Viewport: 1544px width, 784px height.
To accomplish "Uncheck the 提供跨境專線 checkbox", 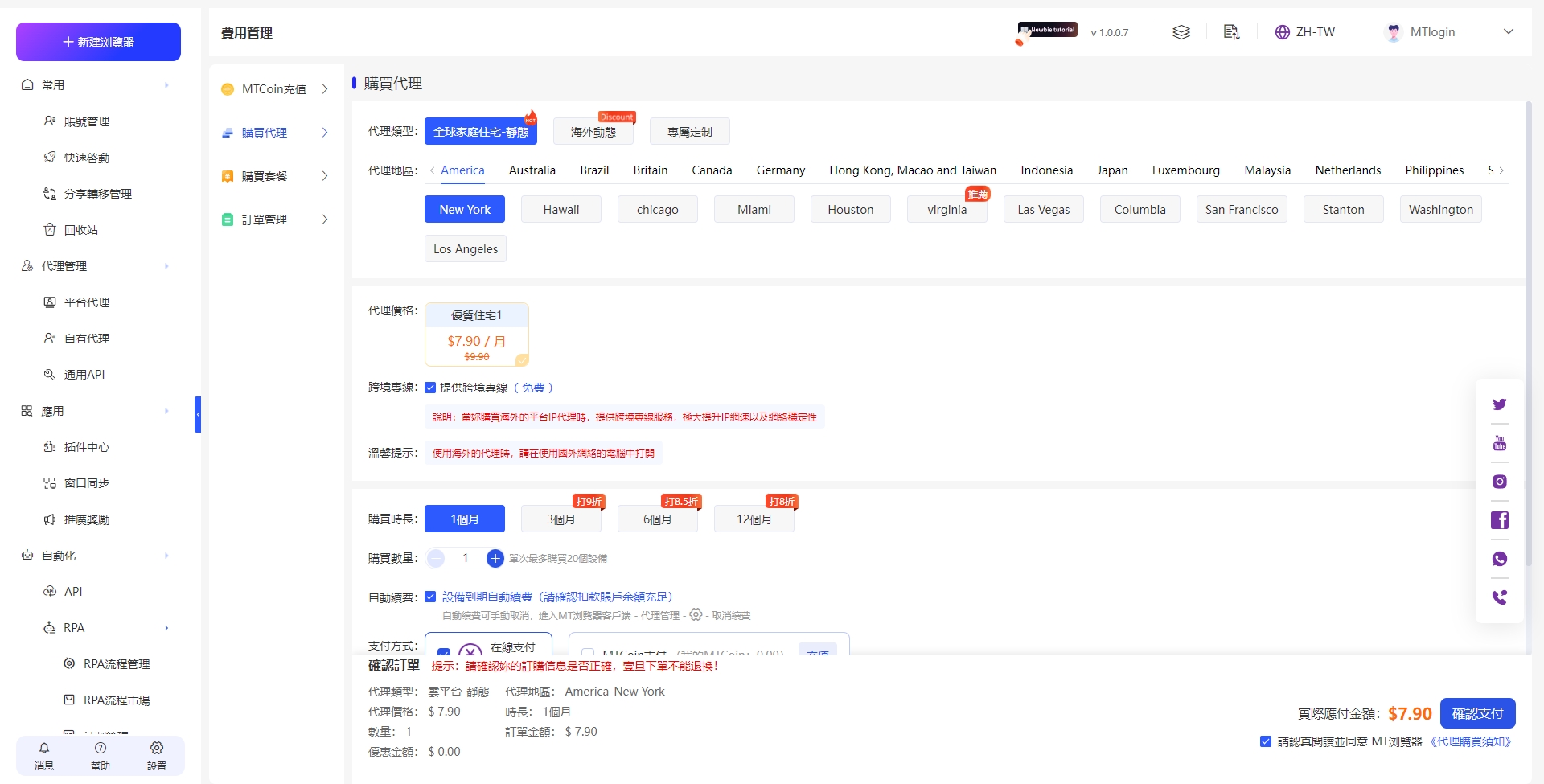I will [x=430, y=388].
